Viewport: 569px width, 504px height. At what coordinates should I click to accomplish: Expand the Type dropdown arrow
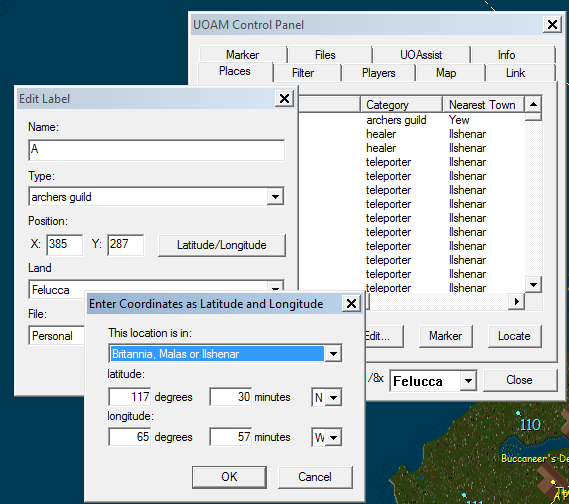coord(275,197)
